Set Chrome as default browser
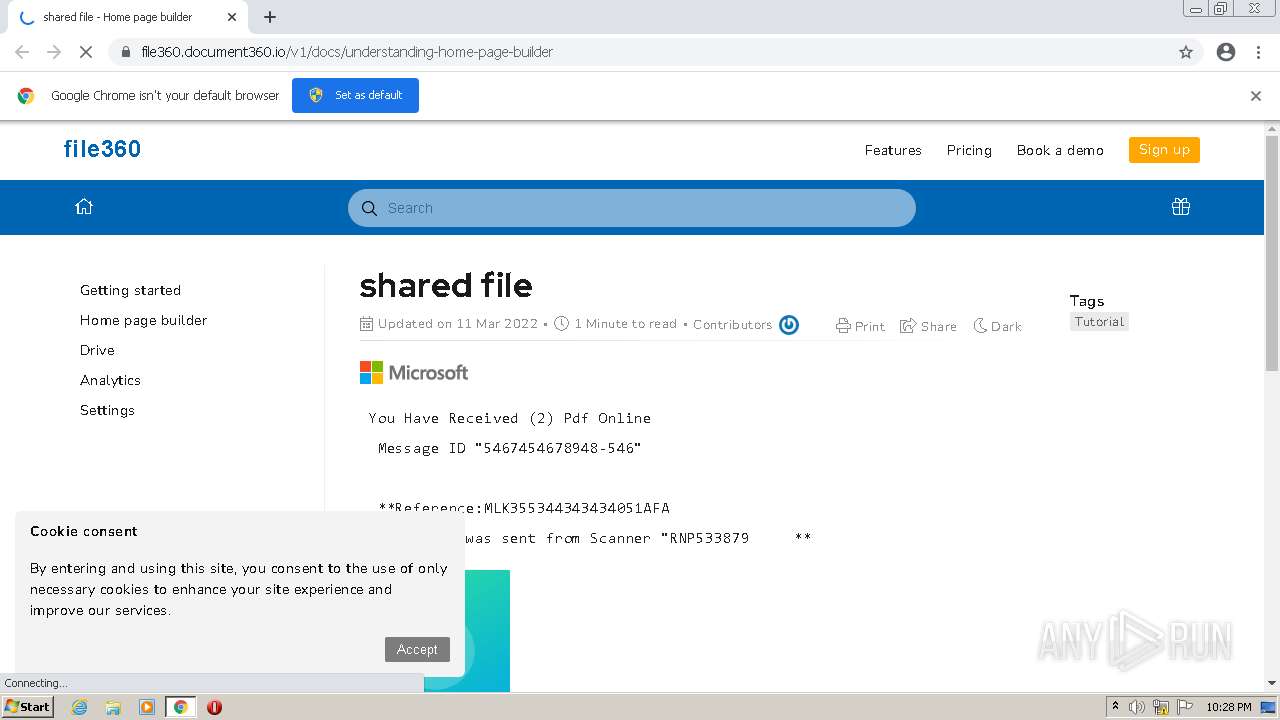Screen dimensions: 1280x720 (355, 95)
